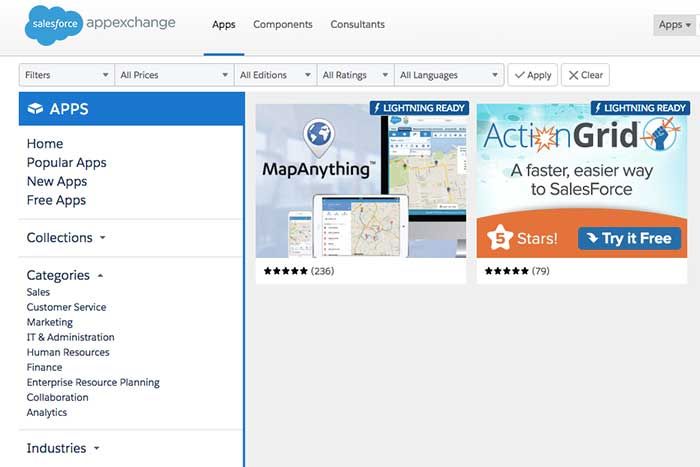Switch to the Components tab
700x467 pixels.
coord(282,25)
